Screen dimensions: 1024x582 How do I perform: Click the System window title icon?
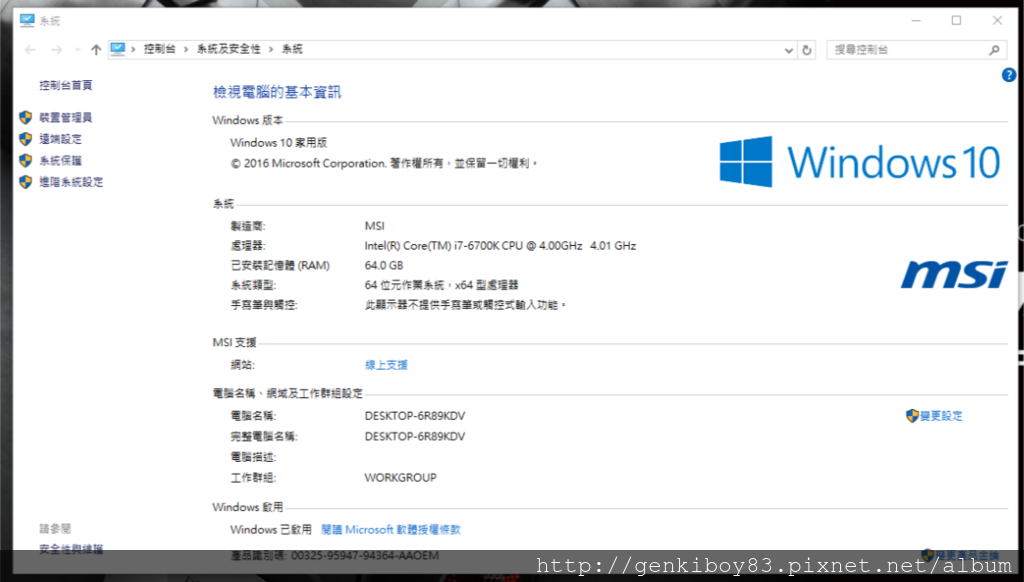pos(27,20)
